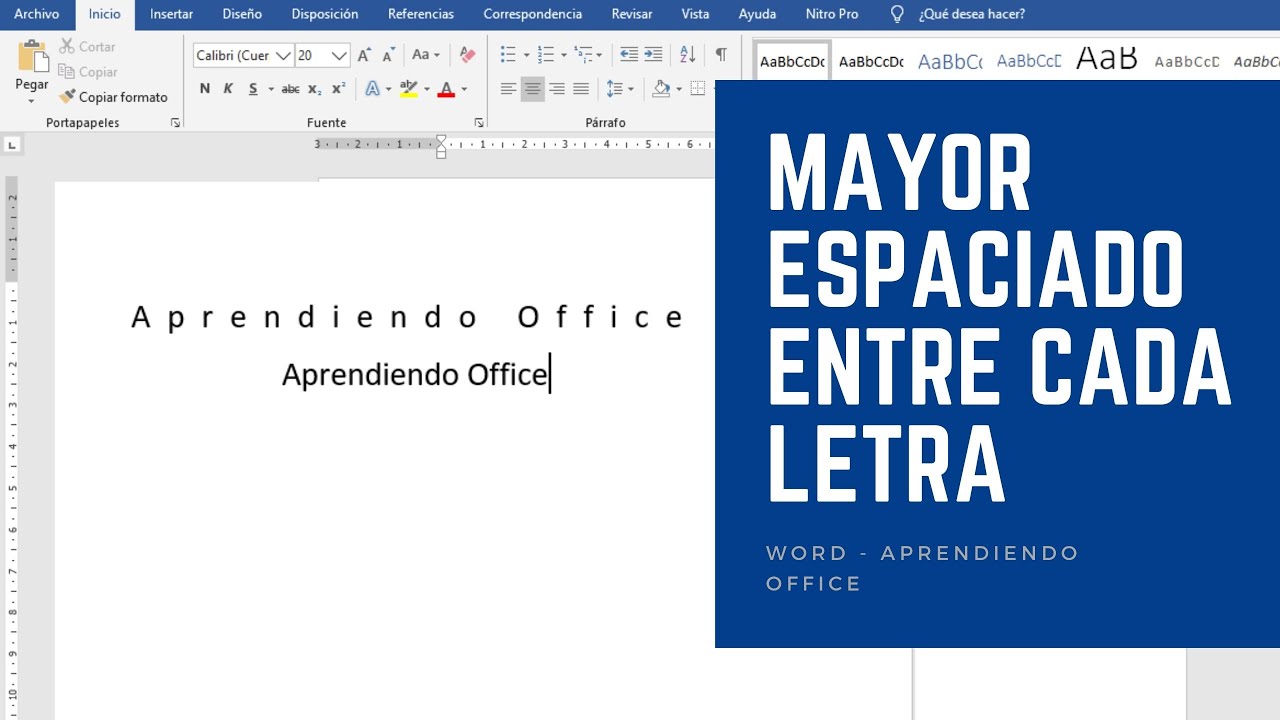Justify paragraph text
The image size is (1280, 720).
580,89
